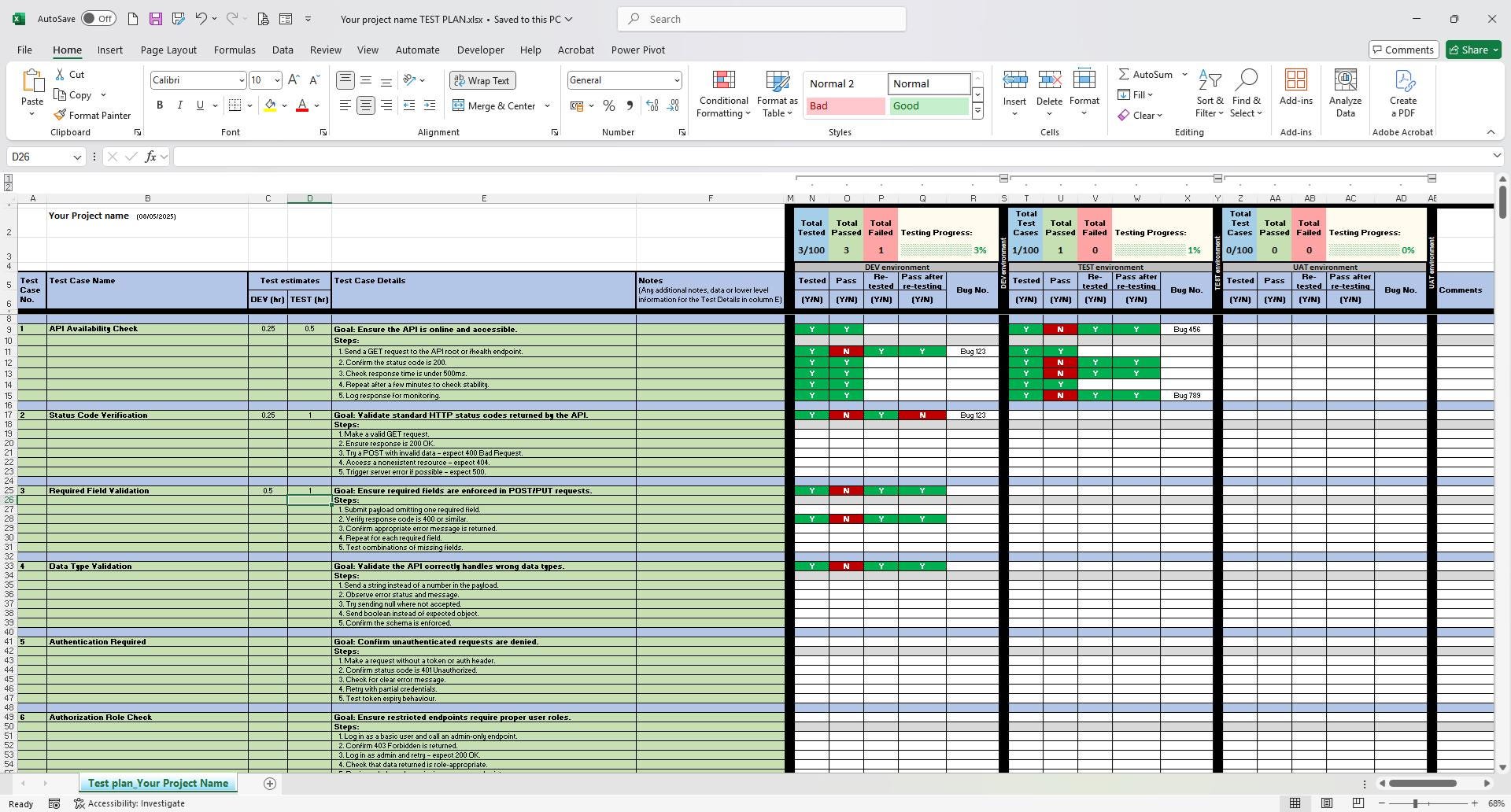This screenshot has height=812, width=1511.
Task: Expand the Merge & Center dropdown arrow
Action: tap(547, 105)
